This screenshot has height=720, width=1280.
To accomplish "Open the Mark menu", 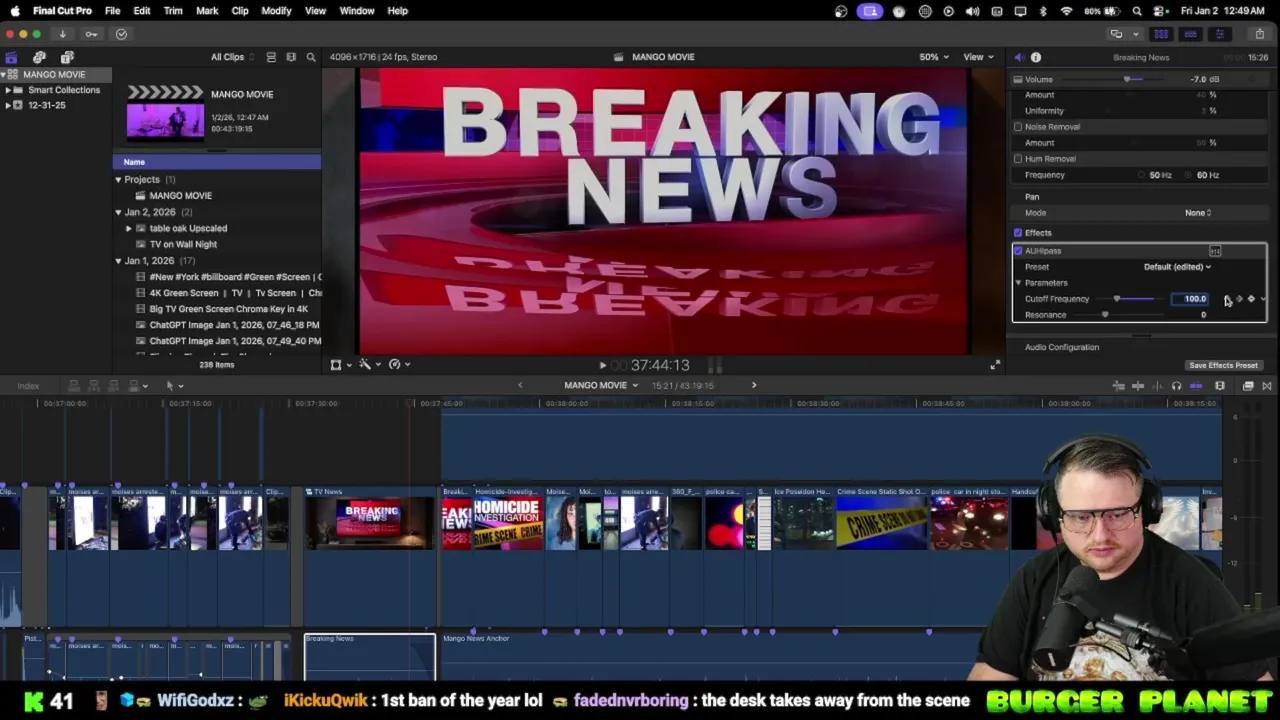I will tap(207, 11).
